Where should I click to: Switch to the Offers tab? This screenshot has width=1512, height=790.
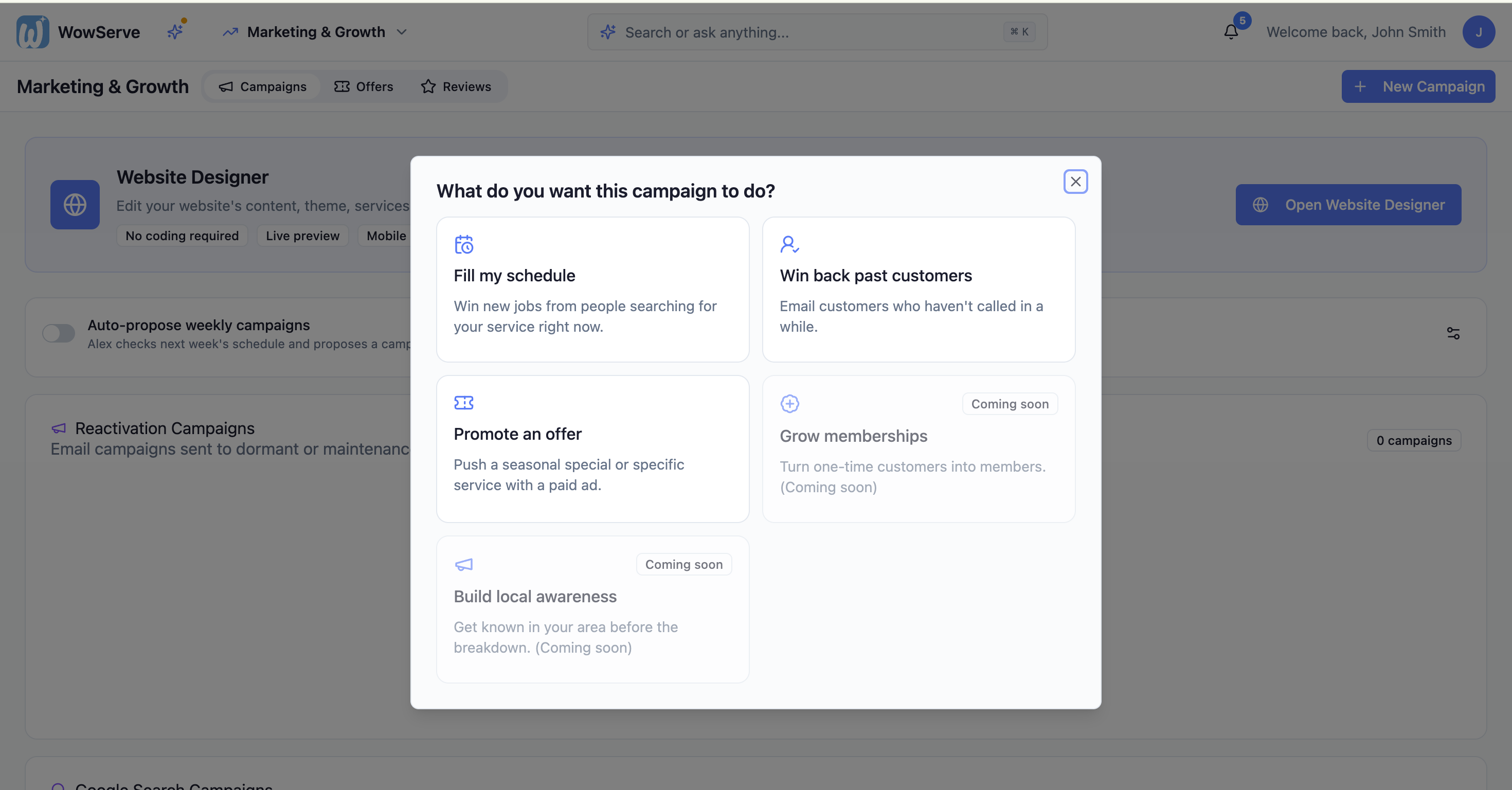click(363, 87)
